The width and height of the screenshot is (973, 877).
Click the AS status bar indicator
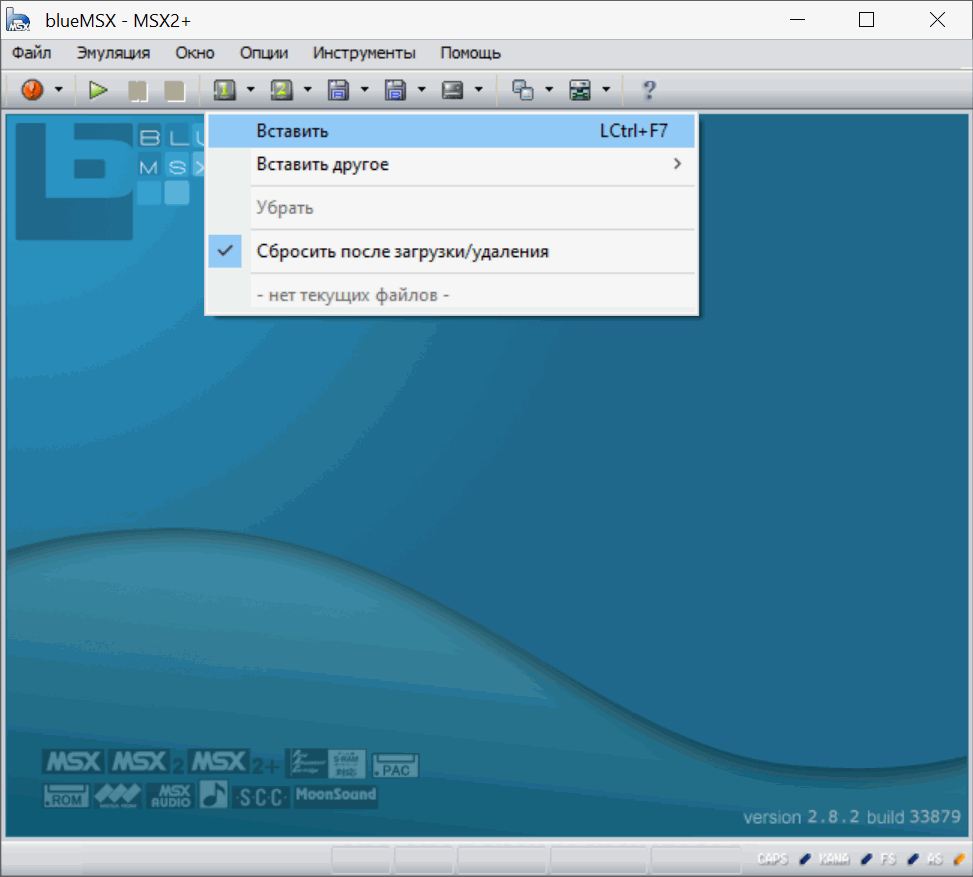tap(935, 859)
